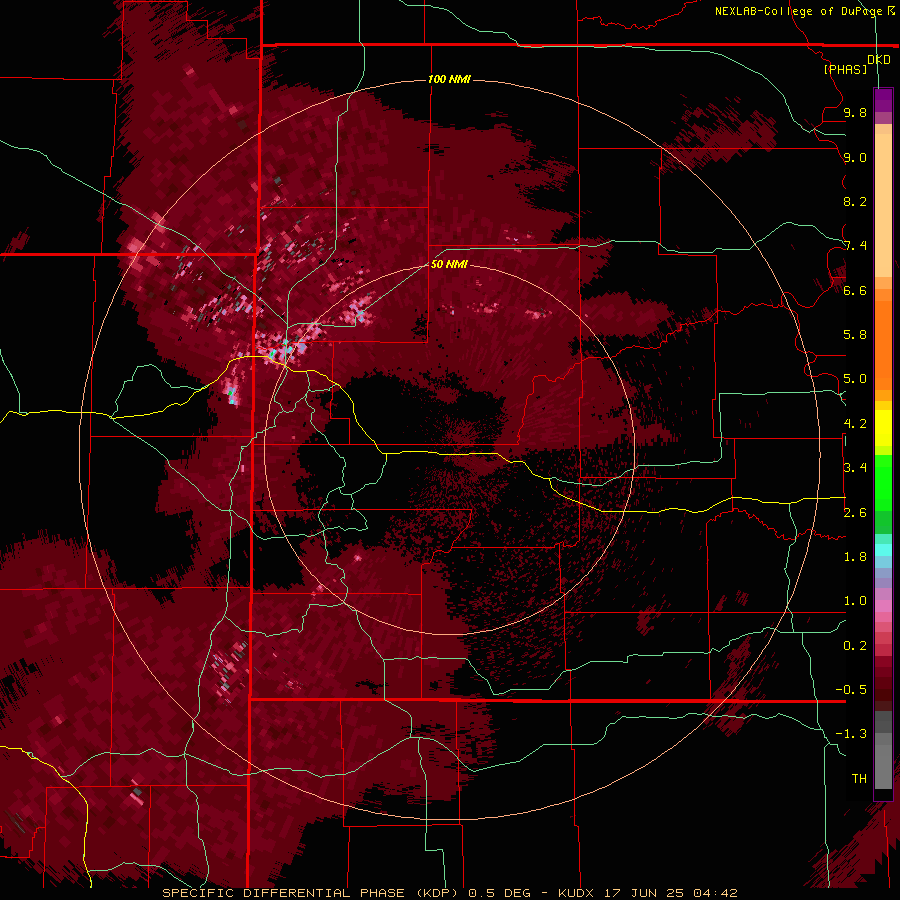Click the 2.6 scale value
Viewport: 900px width, 900px height.
(x=855, y=513)
